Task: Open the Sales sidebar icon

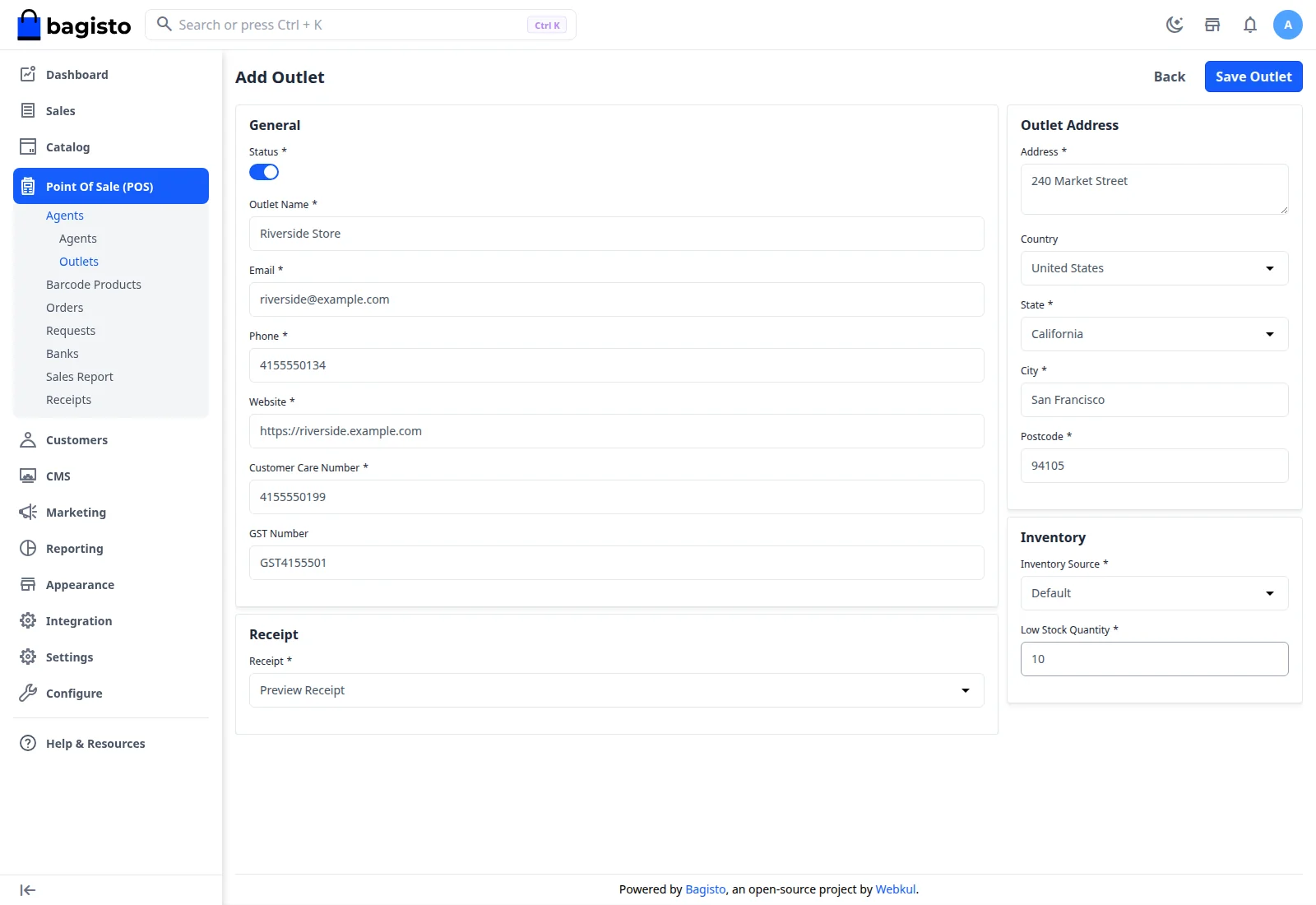Action: (x=28, y=110)
